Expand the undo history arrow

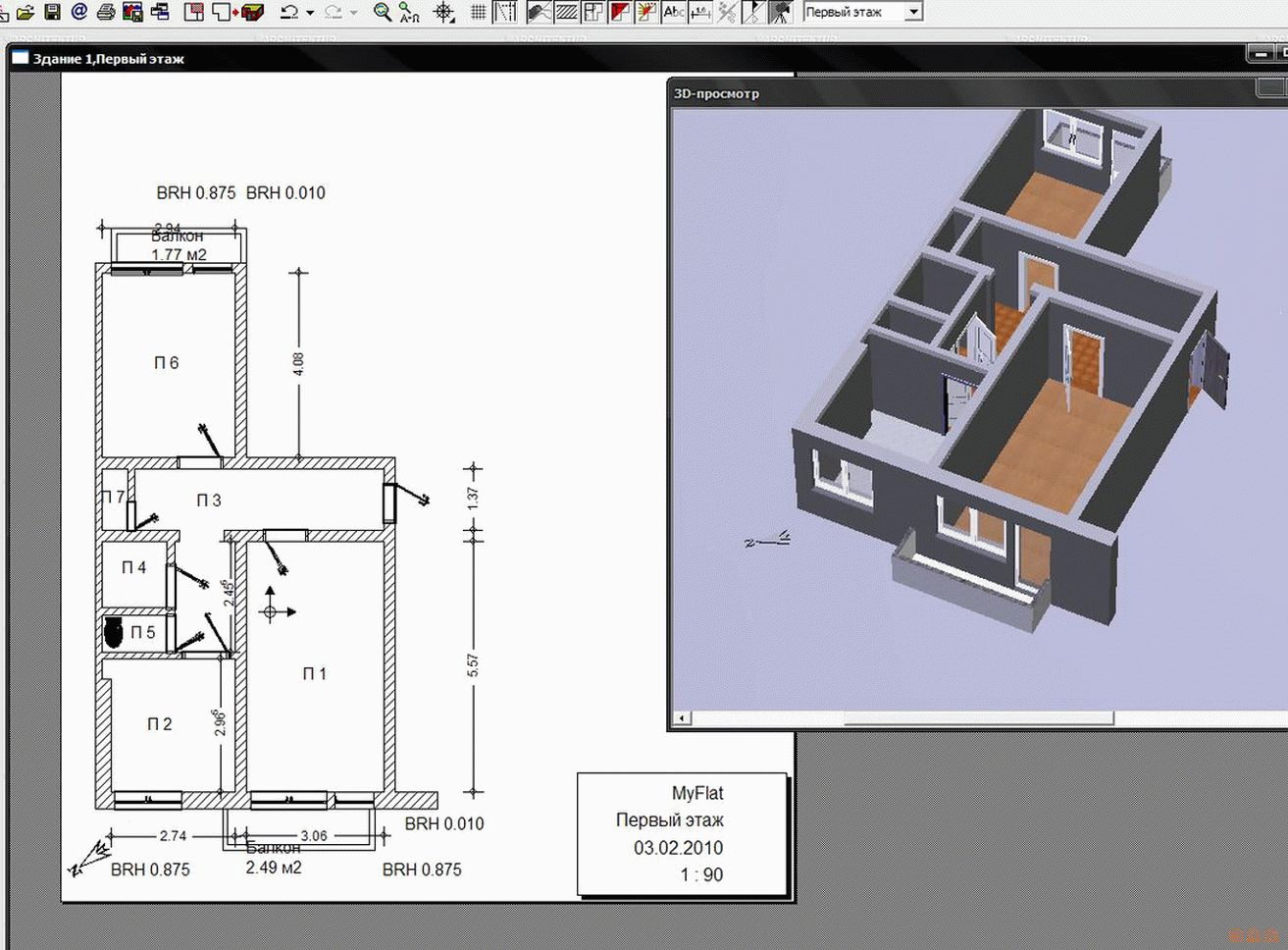pyautogui.click(x=310, y=13)
